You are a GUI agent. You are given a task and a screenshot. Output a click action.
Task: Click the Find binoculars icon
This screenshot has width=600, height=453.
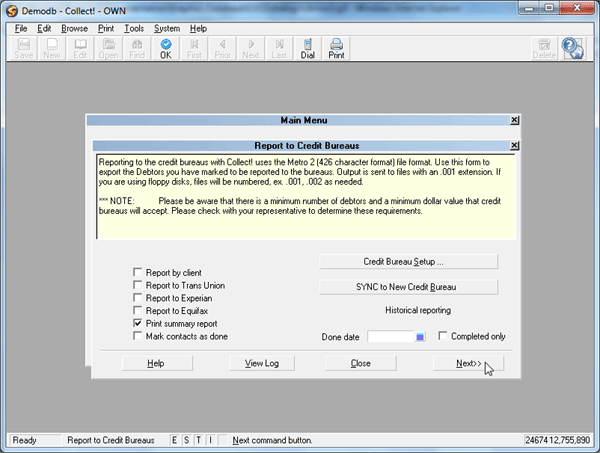[137, 49]
